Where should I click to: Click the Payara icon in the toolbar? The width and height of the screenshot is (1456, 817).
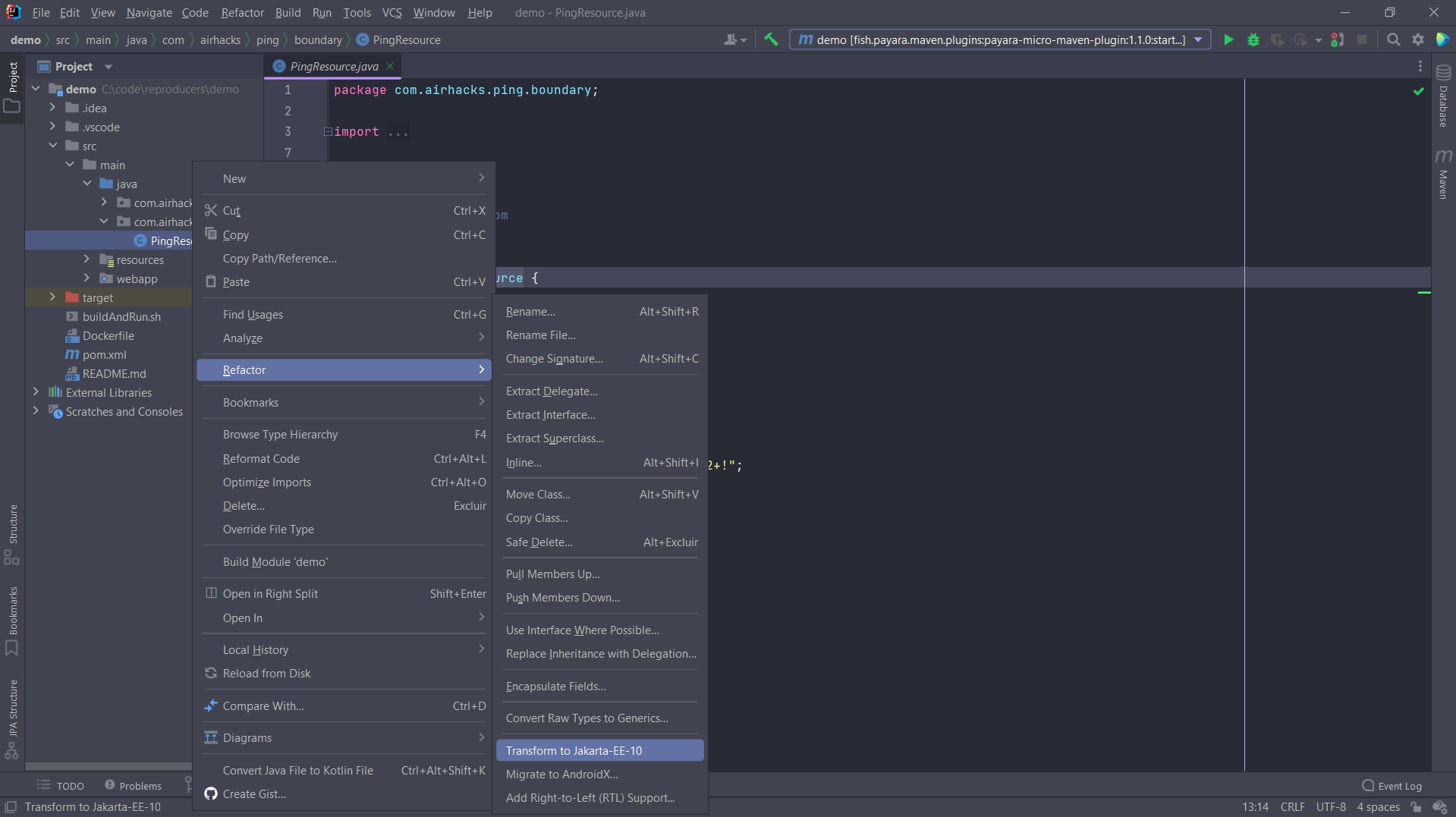coord(1442,39)
